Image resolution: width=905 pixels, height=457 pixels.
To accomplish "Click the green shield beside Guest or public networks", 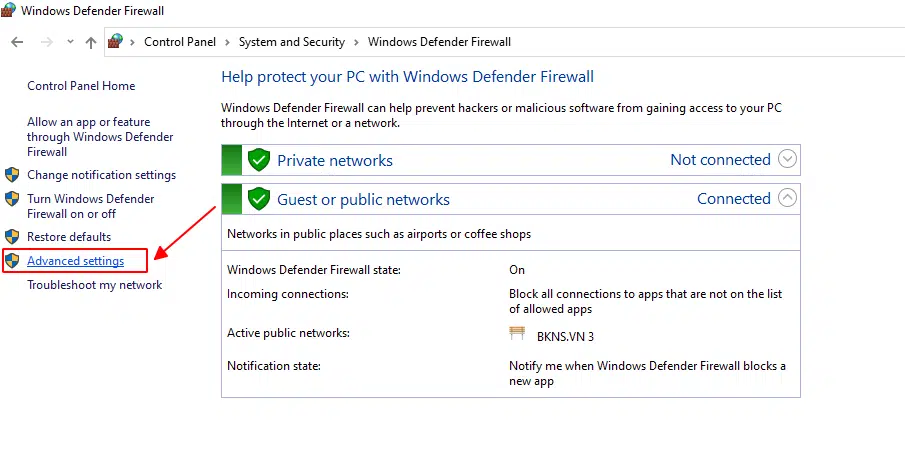I will click(259, 199).
